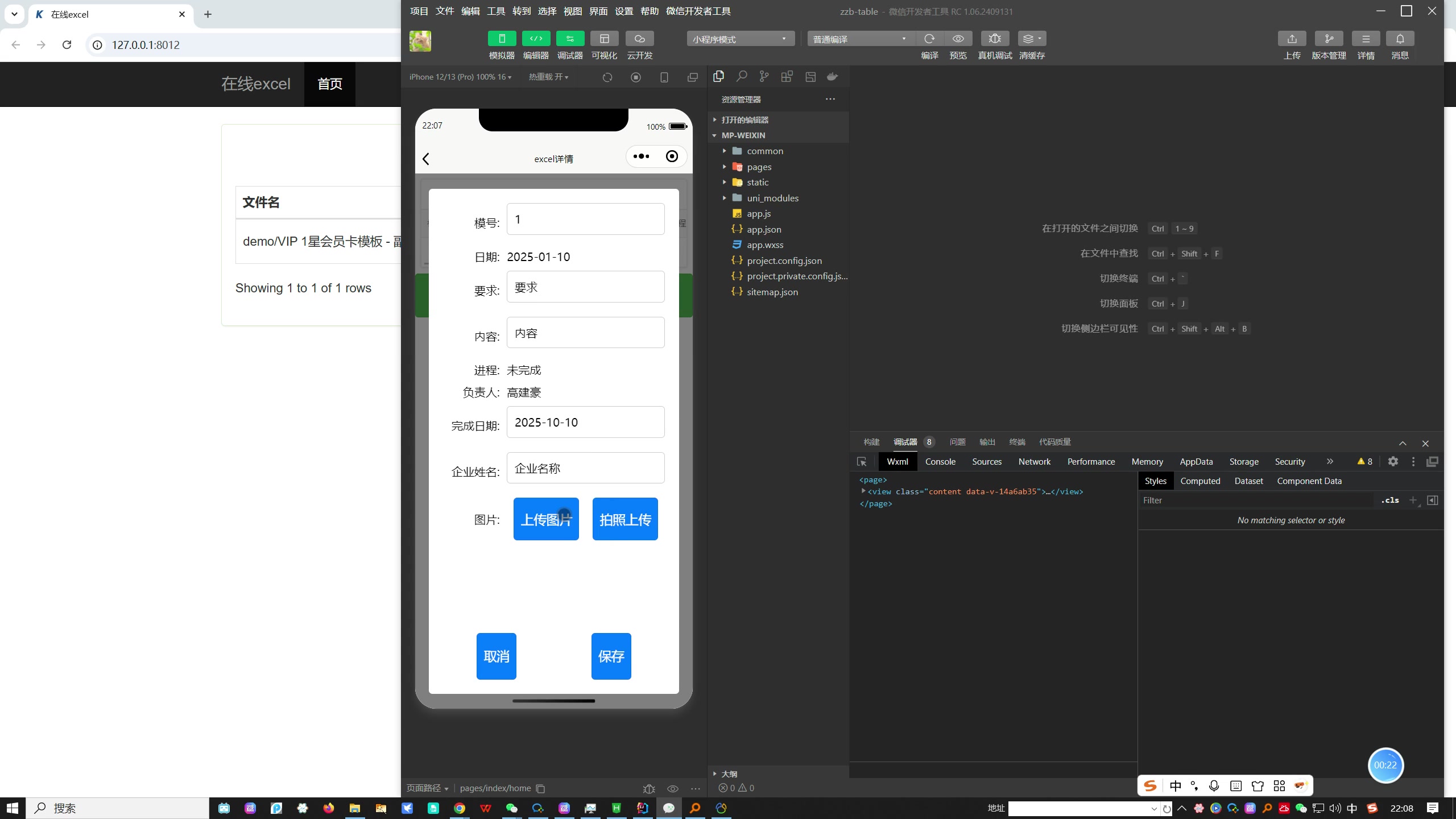Click the 拍照上传 button
The width and height of the screenshot is (1456, 819).
tap(625, 519)
